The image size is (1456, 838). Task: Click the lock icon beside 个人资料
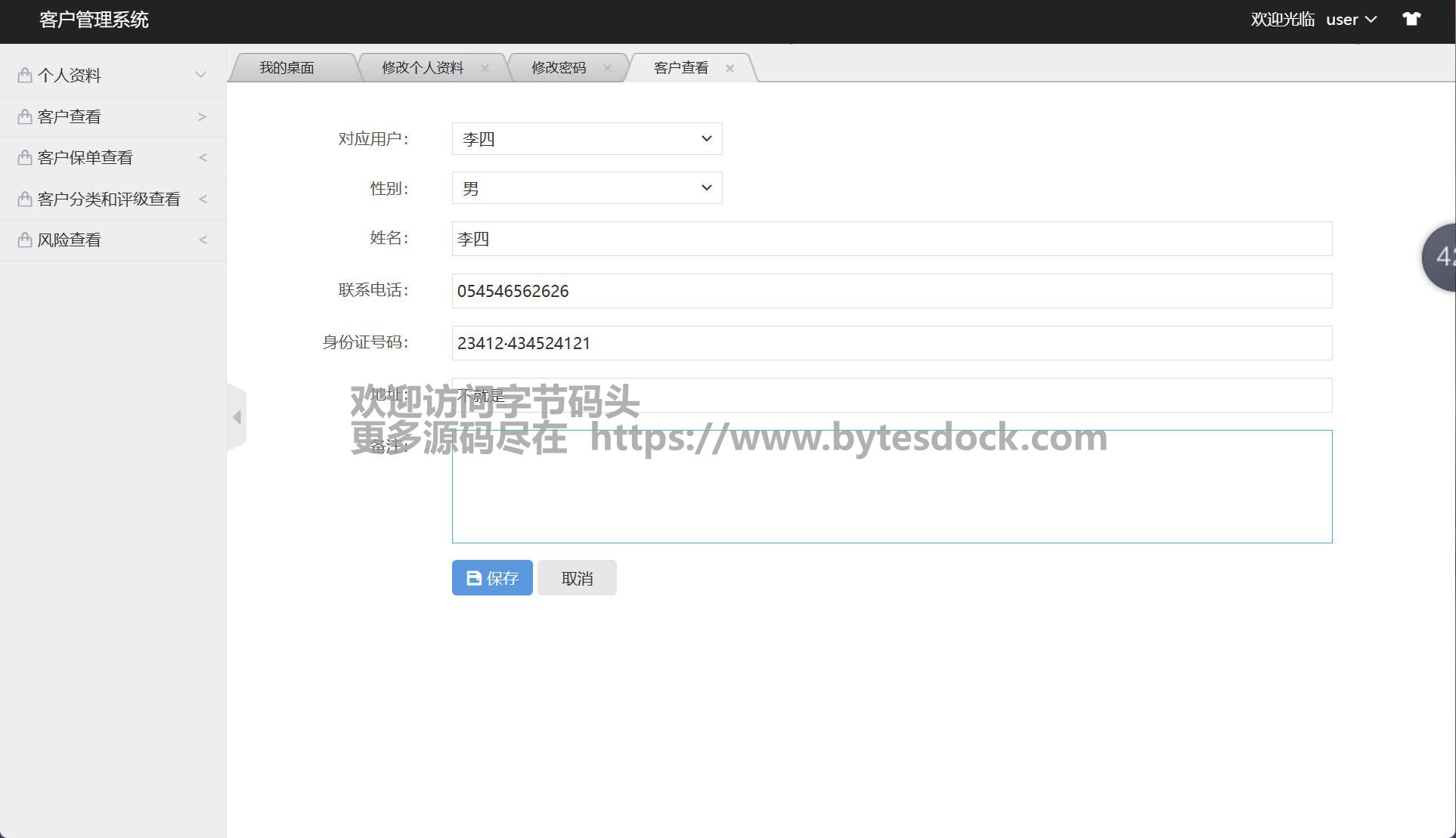(25, 75)
